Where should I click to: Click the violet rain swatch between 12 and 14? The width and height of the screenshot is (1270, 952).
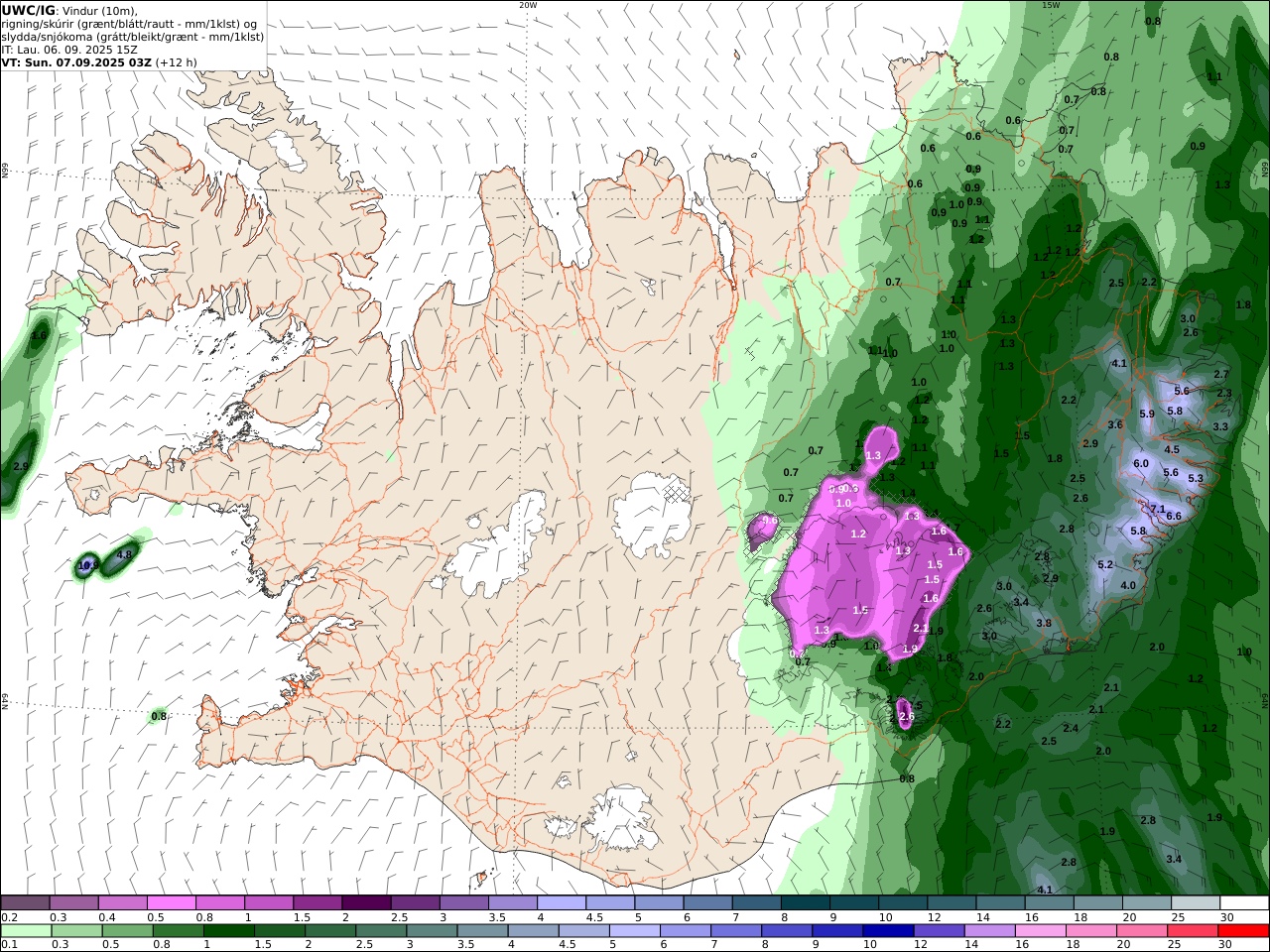coord(939,931)
